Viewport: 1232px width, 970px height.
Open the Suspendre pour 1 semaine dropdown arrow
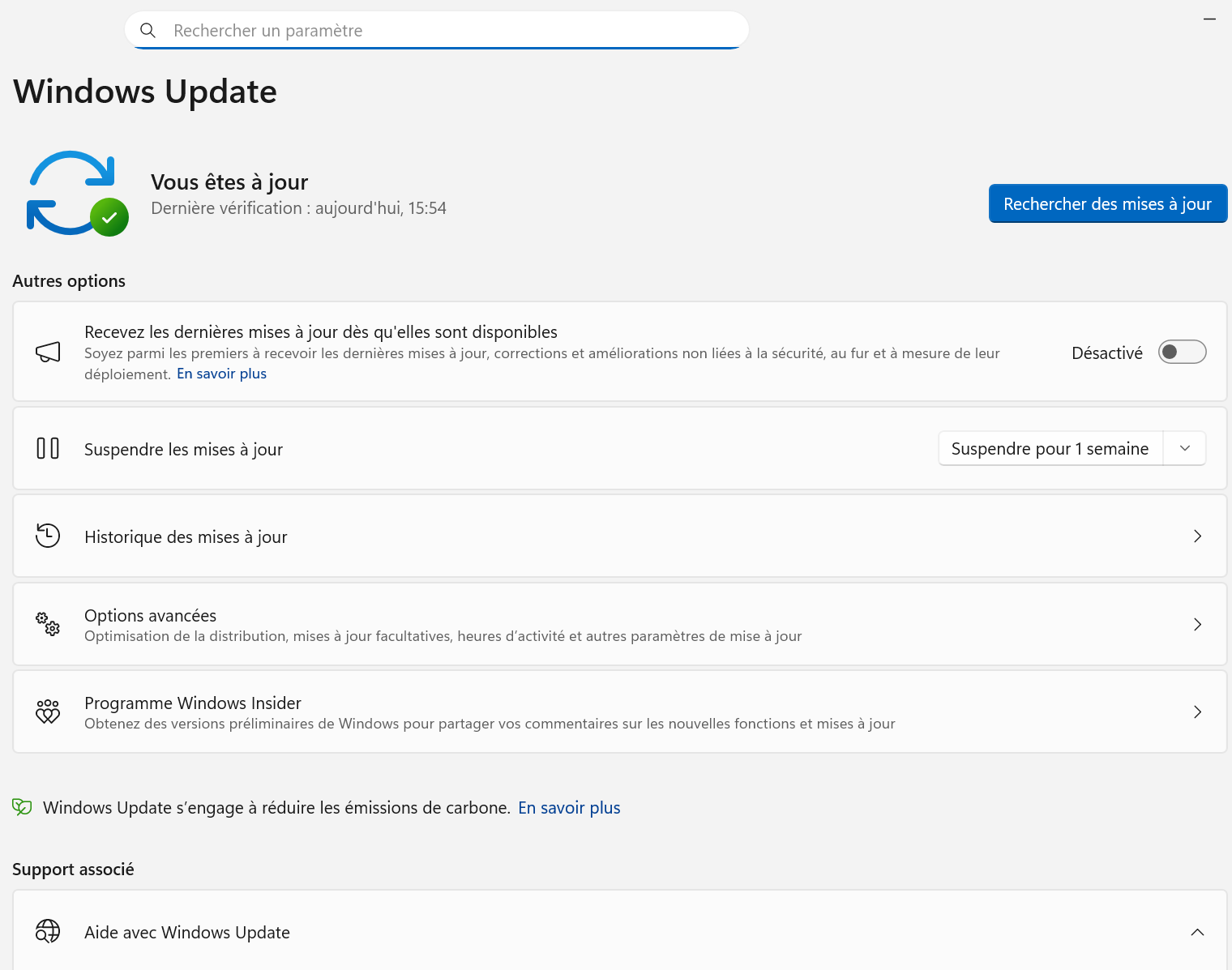point(1185,448)
